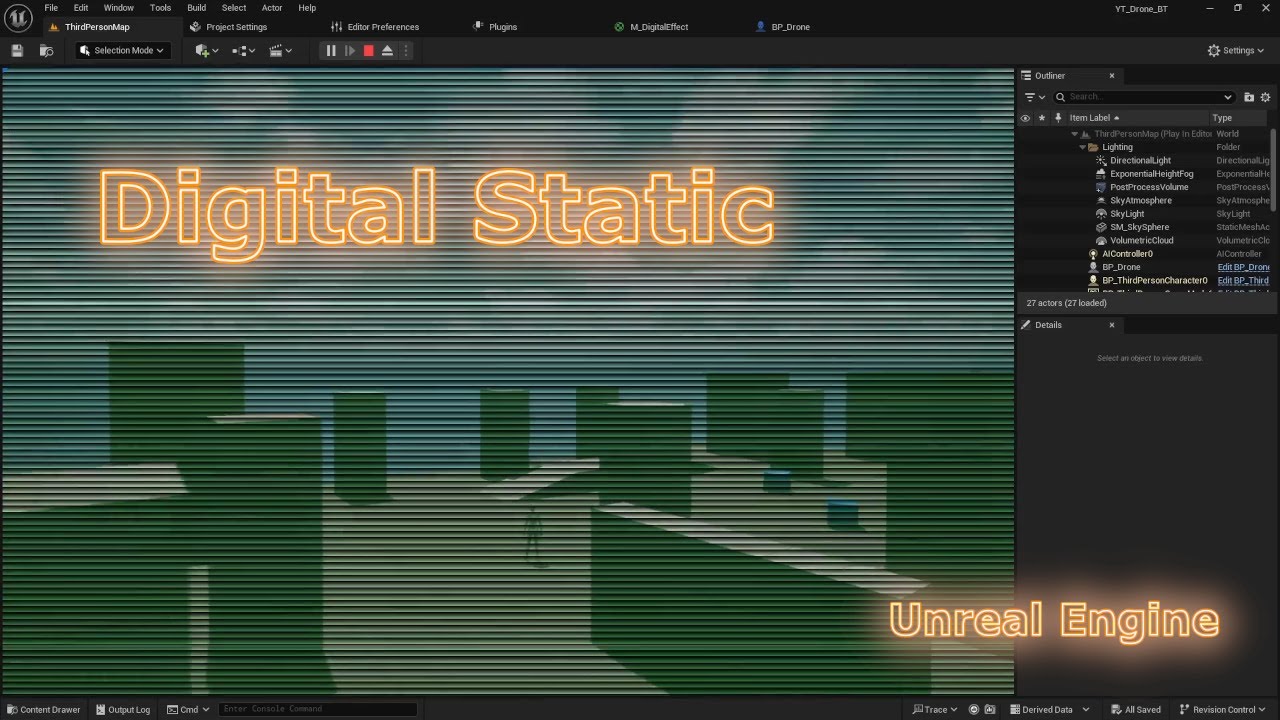Click the Eject from player button

coord(387,50)
